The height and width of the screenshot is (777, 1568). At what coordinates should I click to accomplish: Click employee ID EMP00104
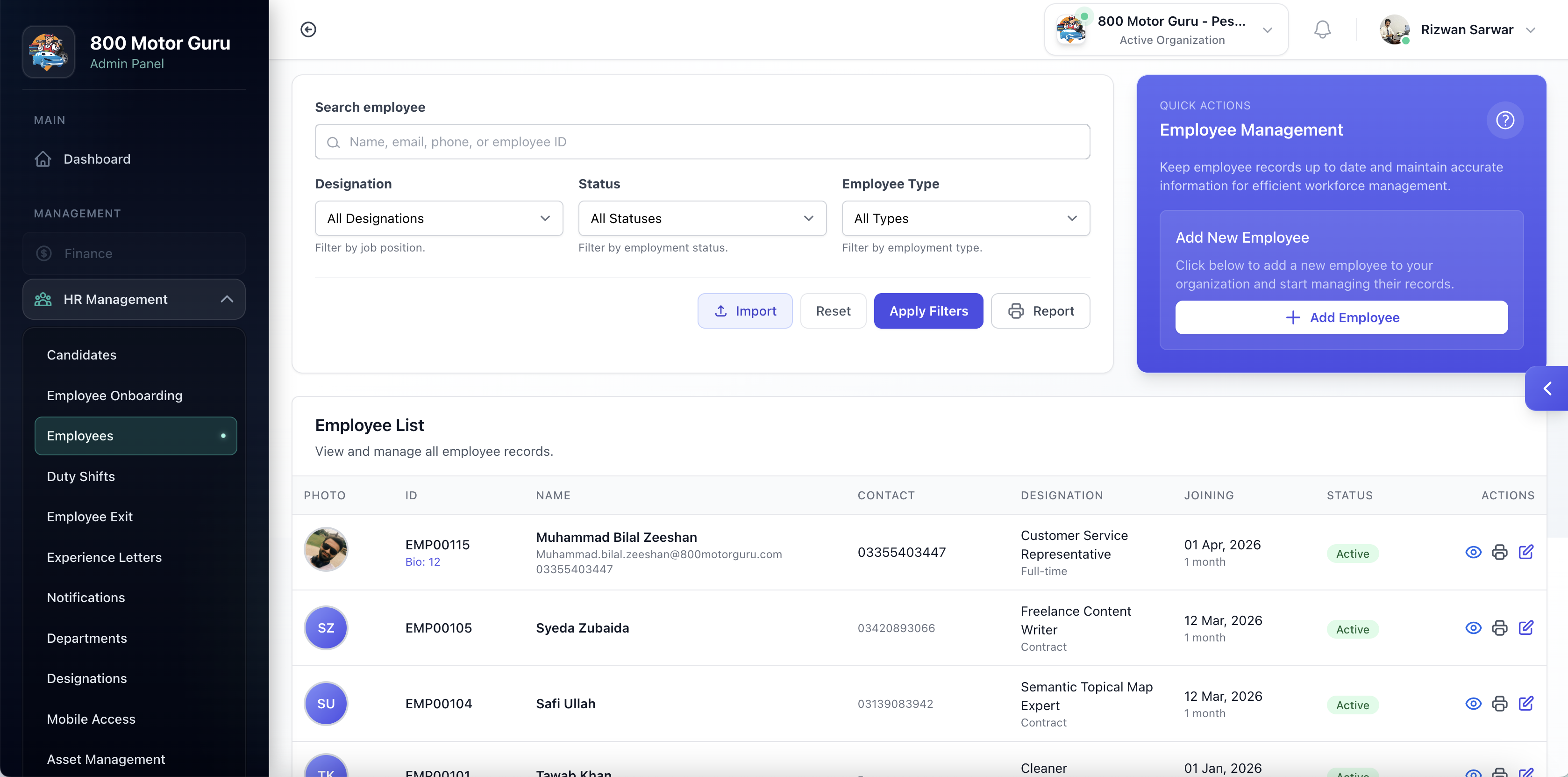[x=438, y=704]
